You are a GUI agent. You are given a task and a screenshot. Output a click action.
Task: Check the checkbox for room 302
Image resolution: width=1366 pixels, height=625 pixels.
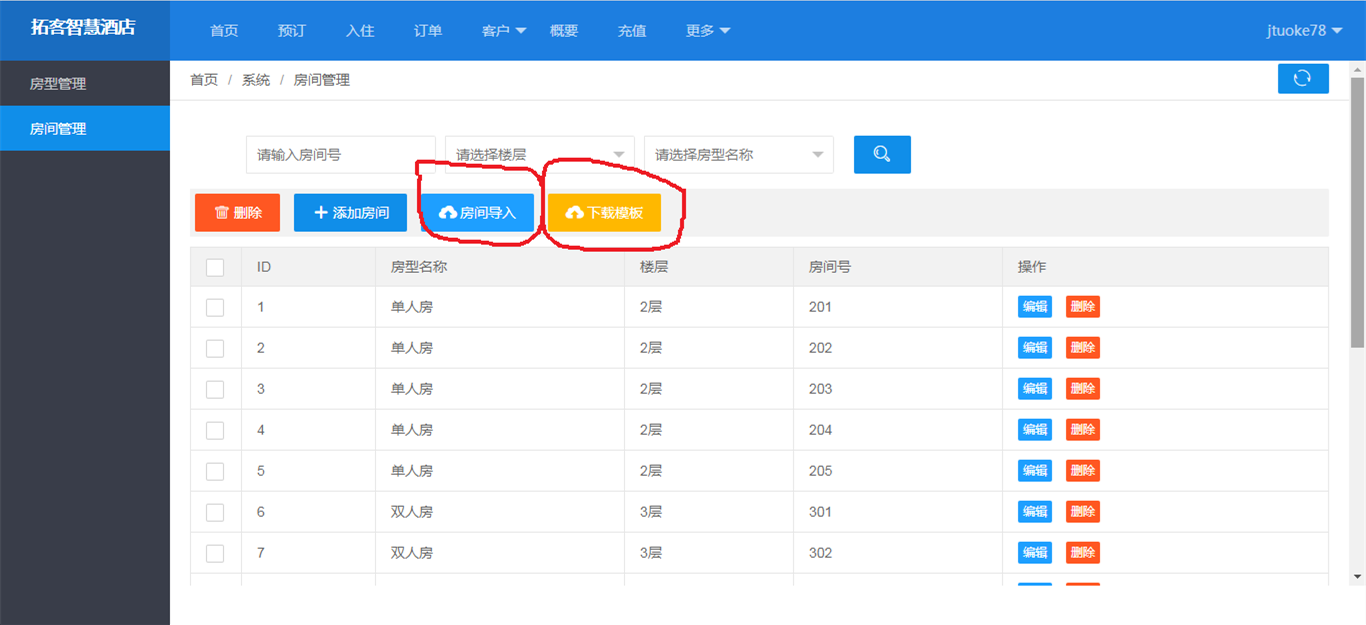[215, 553]
